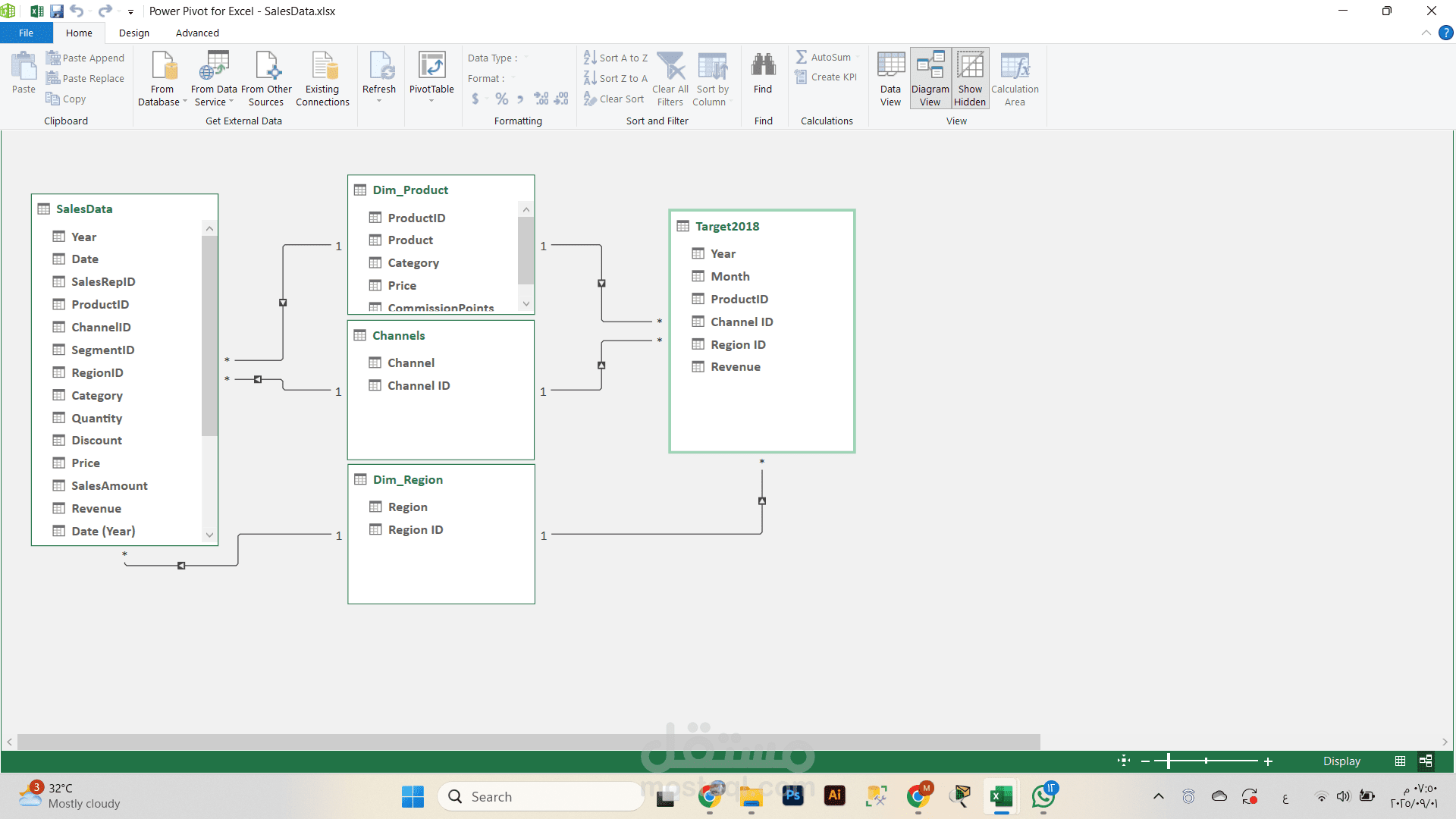Screen dimensions: 1456x819
Task: Open Excel from the Windows taskbar
Action: coord(1001,796)
